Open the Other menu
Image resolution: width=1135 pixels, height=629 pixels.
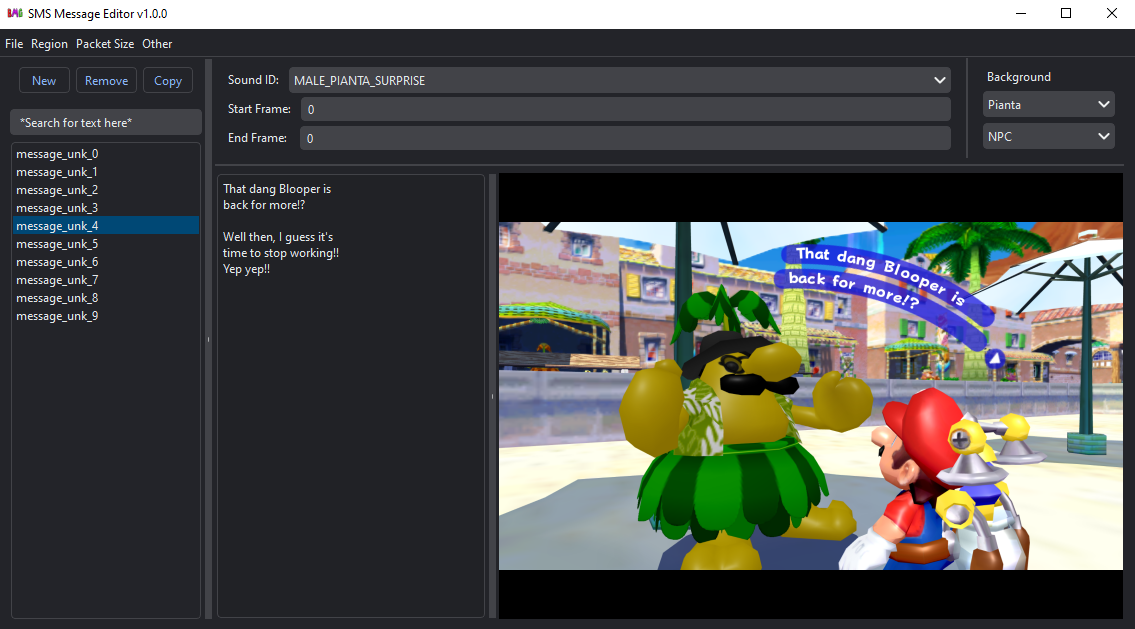[x=157, y=43]
